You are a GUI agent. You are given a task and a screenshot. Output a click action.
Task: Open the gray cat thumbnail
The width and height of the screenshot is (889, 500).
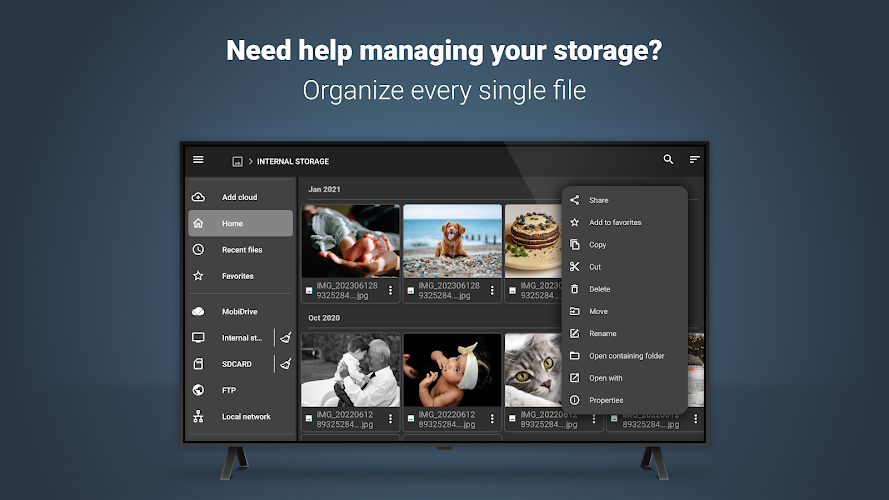point(534,370)
